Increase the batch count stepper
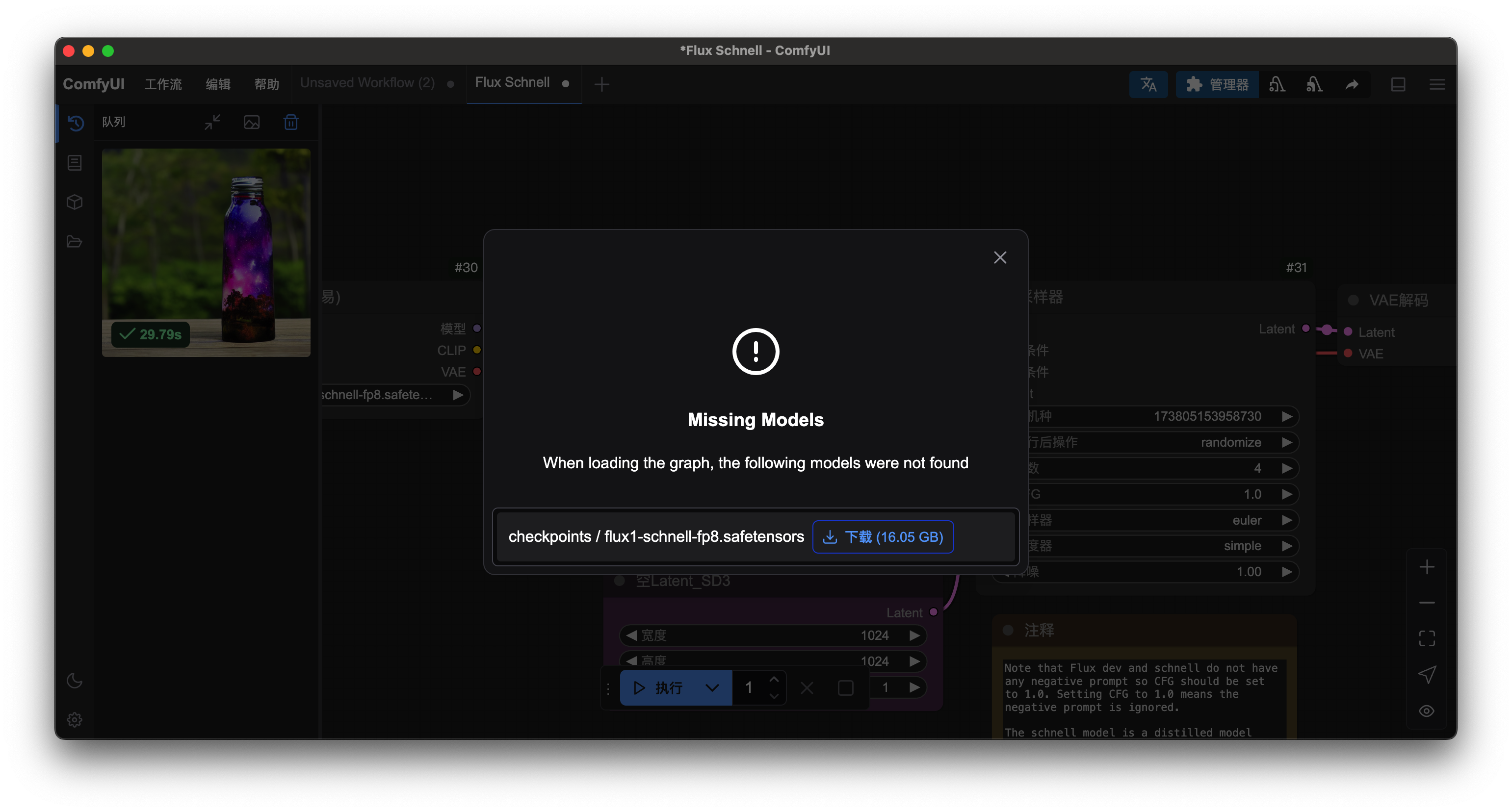Viewport: 1512px width, 812px height. (774, 680)
